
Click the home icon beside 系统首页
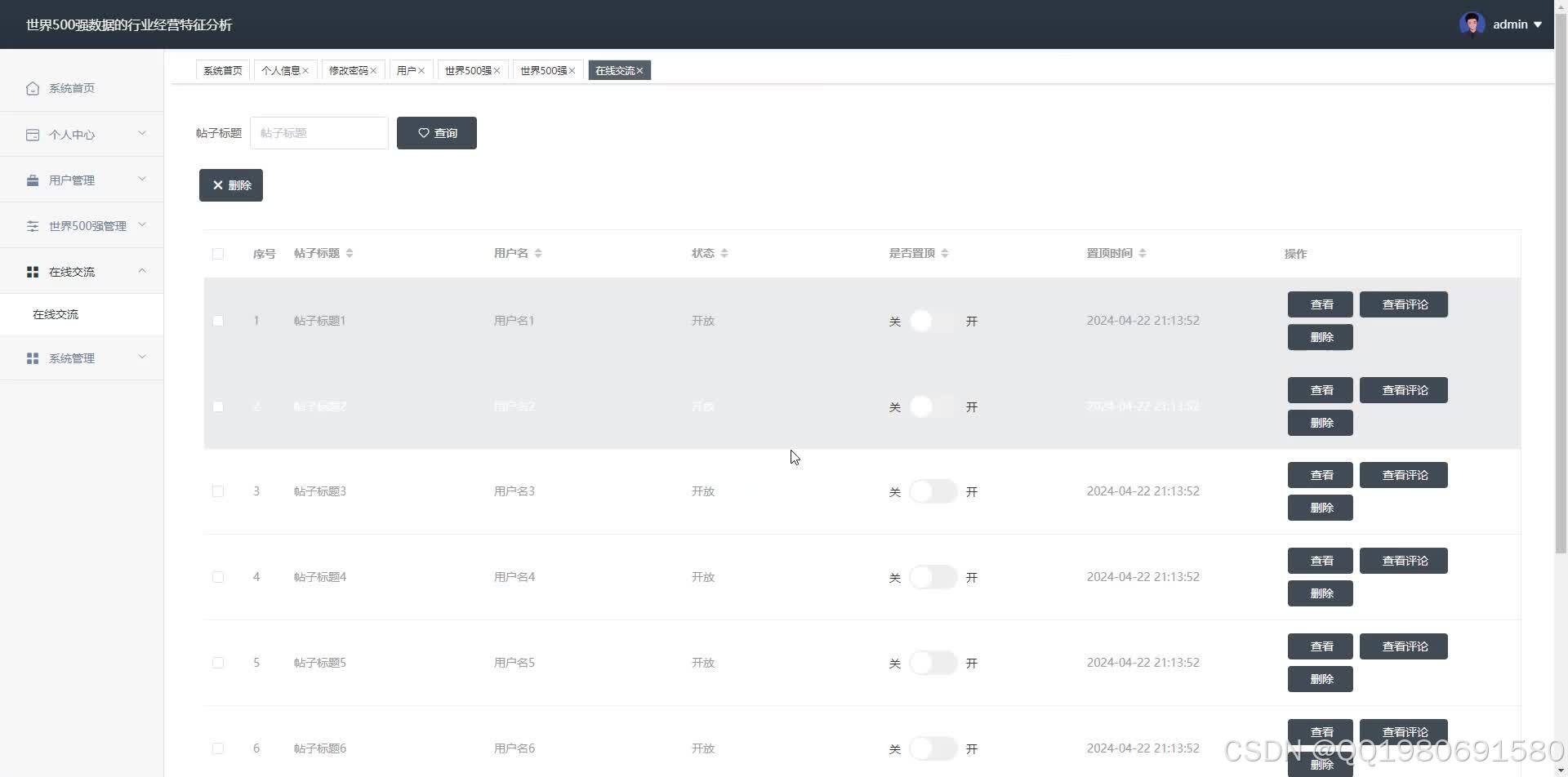point(33,88)
